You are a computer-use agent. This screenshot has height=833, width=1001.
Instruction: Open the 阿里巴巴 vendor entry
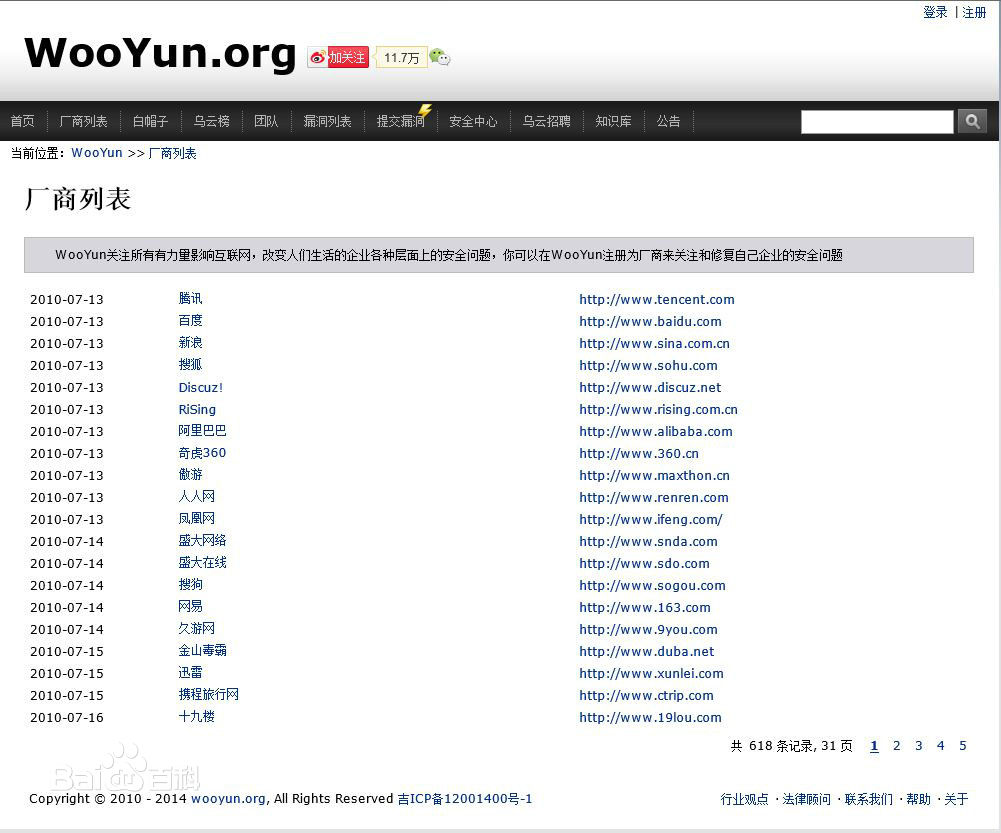(x=202, y=431)
